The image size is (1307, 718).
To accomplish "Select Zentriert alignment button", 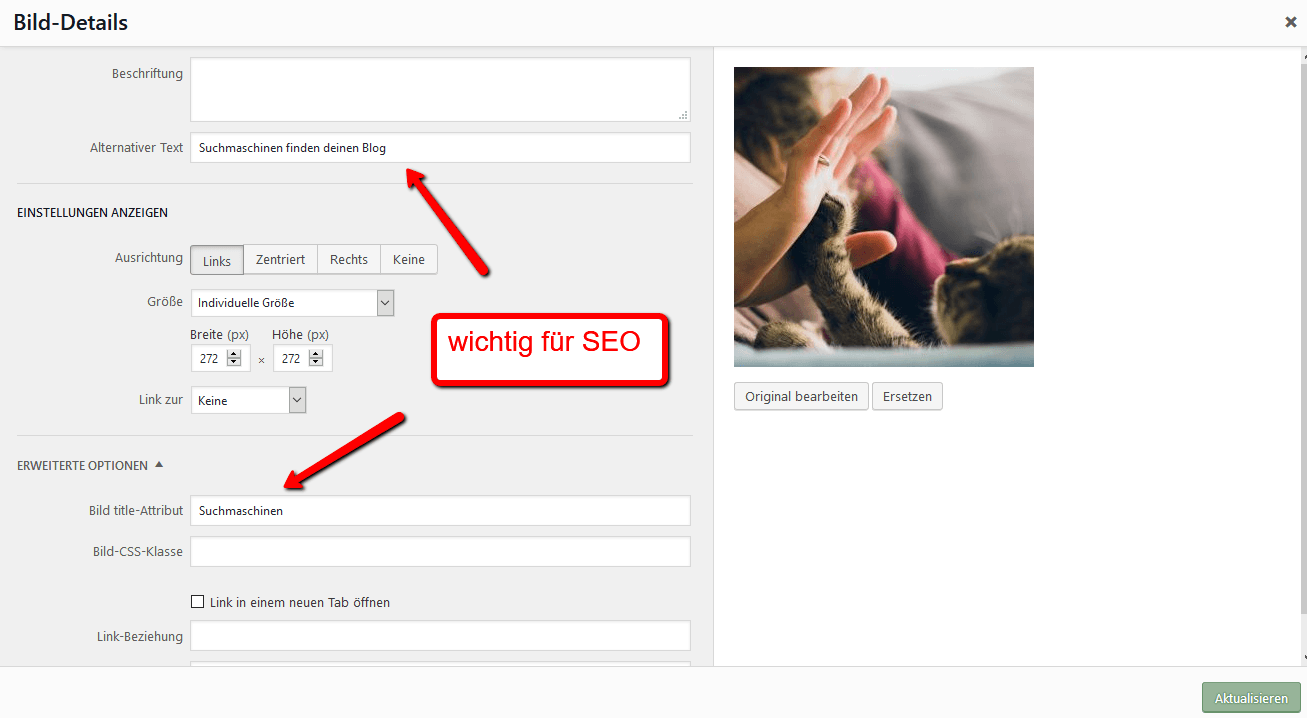I will pos(280,259).
